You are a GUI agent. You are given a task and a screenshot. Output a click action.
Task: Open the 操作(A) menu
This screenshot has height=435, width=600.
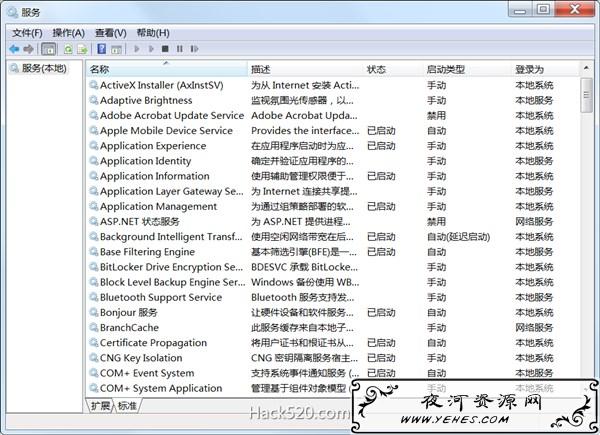(x=68, y=33)
